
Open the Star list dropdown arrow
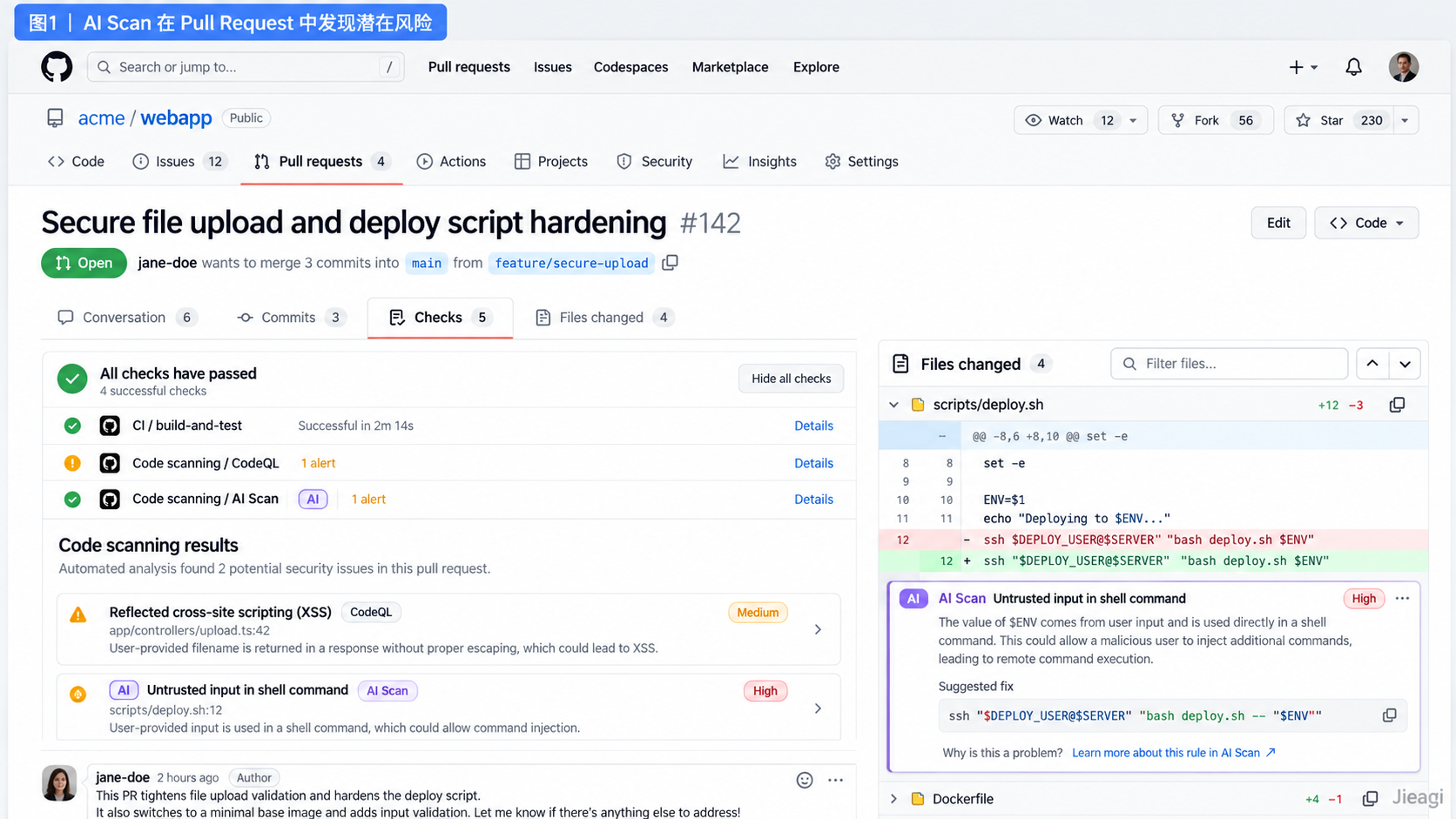(1405, 120)
